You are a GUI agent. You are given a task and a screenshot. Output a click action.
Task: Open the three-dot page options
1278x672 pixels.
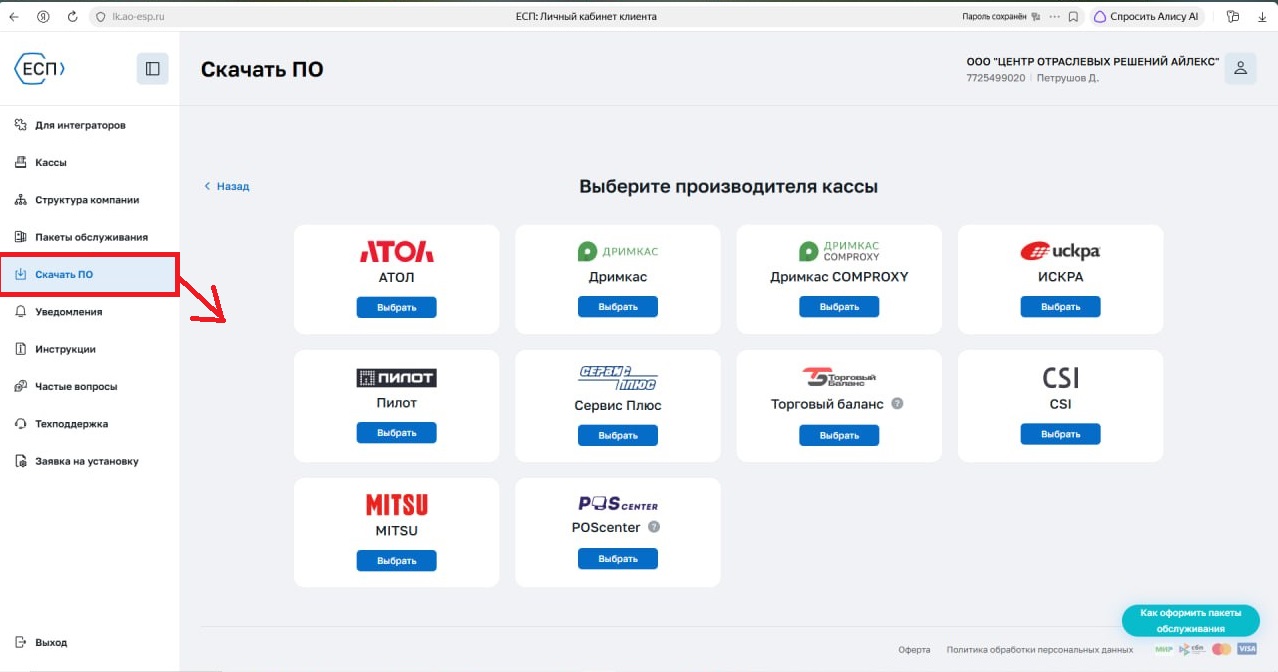[x=1054, y=17]
